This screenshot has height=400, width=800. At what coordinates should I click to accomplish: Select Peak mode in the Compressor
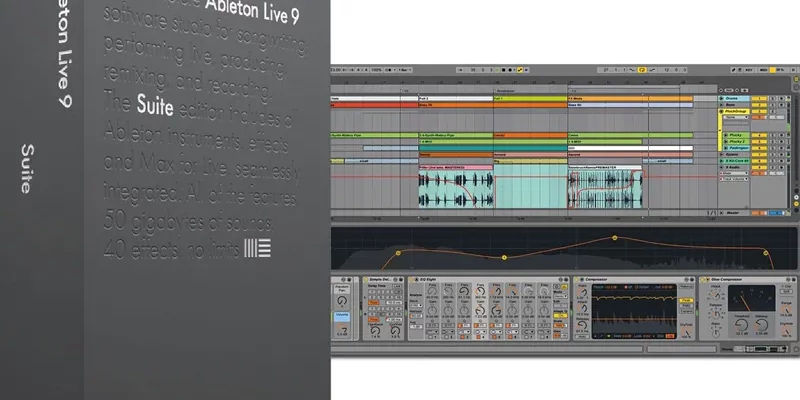[x=686, y=300]
